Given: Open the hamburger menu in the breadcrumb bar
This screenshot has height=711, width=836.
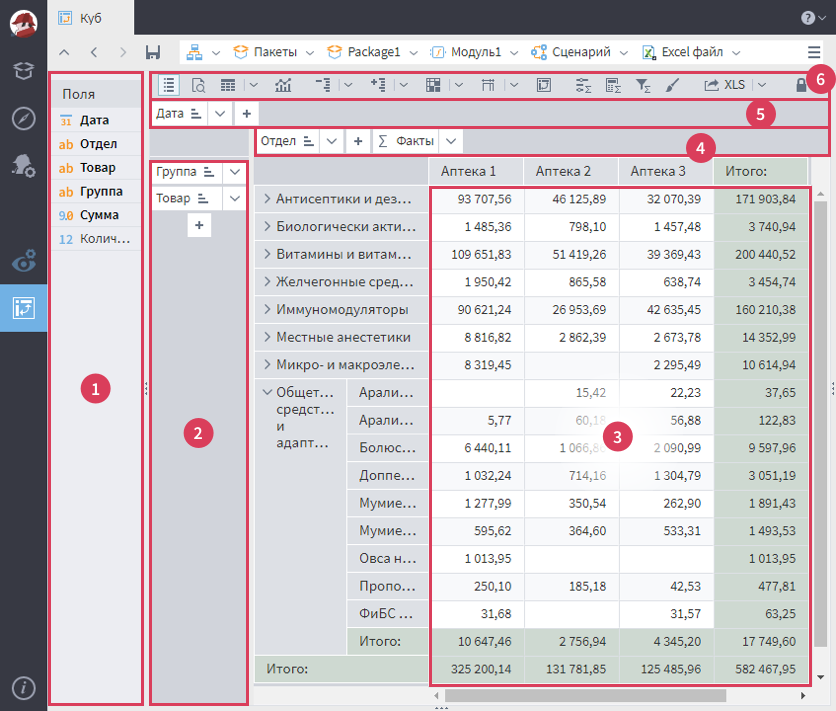Looking at the screenshot, I should click(x=814, y=52).
